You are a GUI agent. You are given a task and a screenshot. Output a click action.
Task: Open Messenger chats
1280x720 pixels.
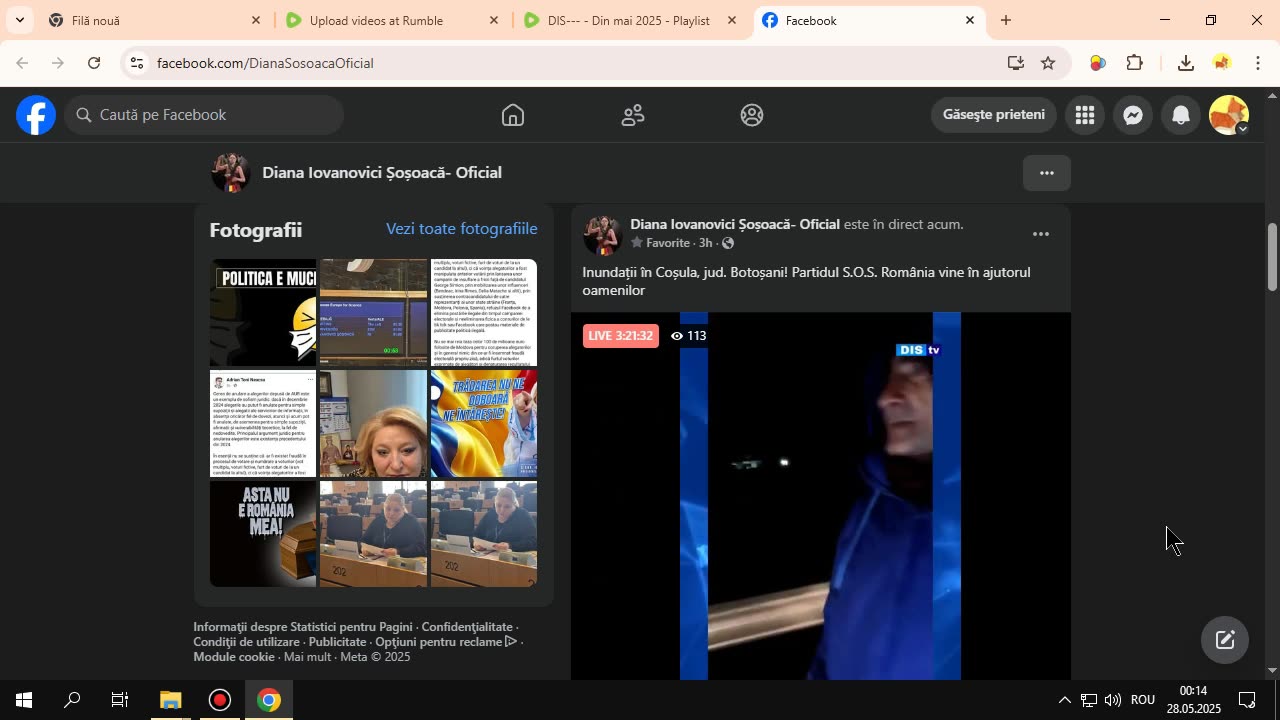[x=1133, y=115]
